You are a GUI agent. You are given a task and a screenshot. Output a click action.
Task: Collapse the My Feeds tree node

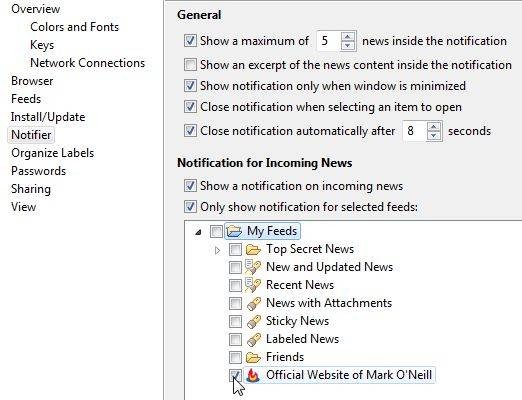(x=198, y=232)
